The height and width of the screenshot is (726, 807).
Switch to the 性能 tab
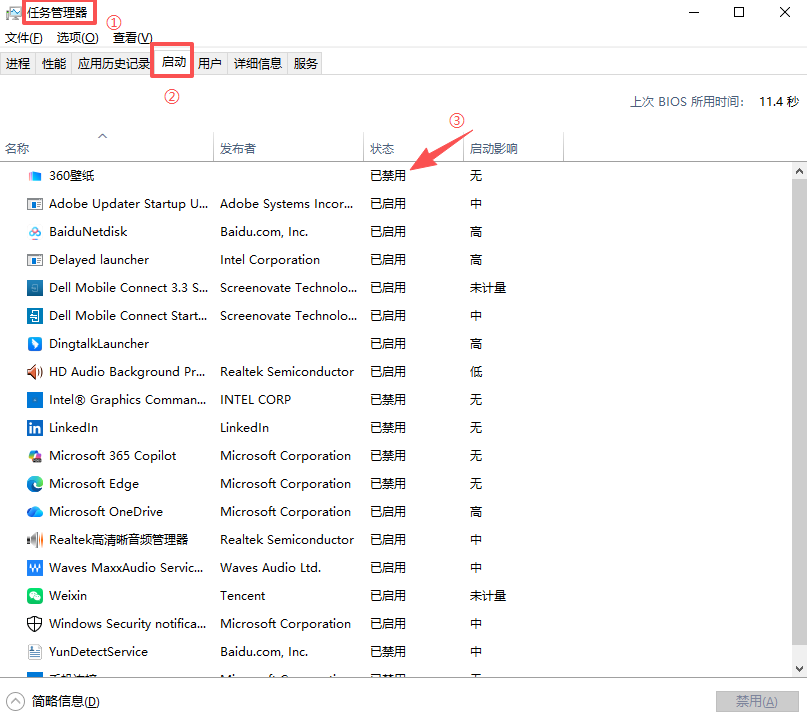[54, 63]
